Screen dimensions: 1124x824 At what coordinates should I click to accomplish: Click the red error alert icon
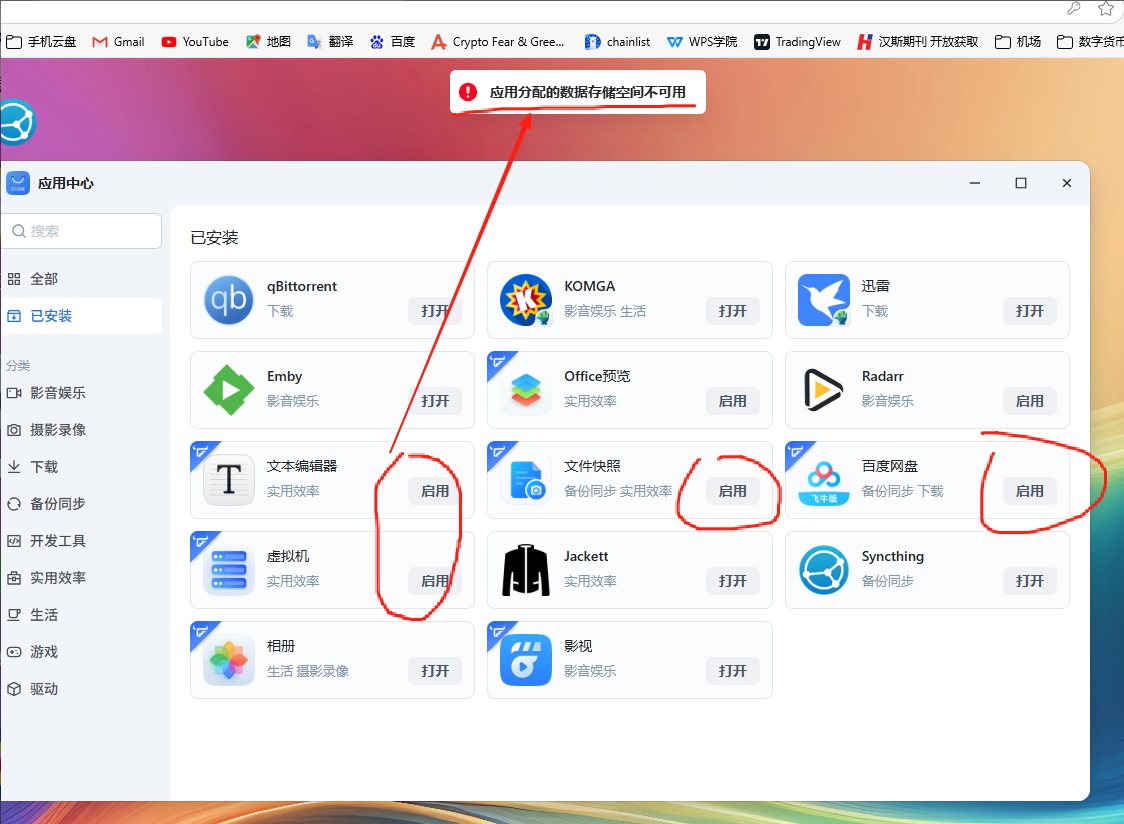468,92
